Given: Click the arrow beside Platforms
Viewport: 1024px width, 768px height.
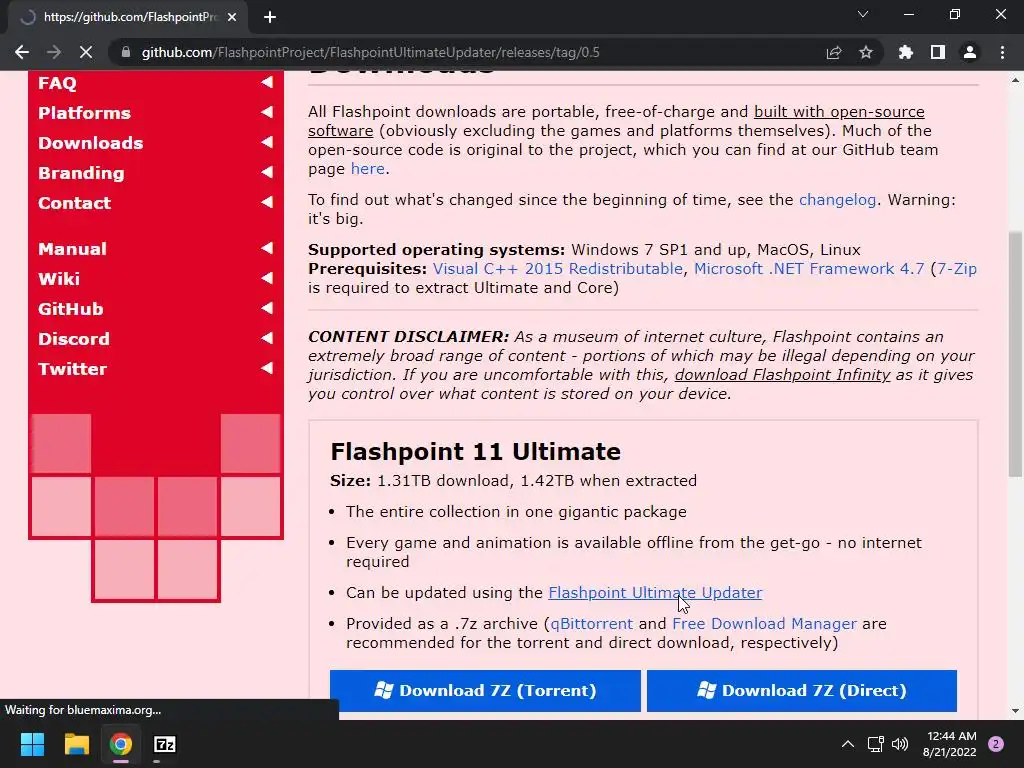Looking at the screenshot, I should pyautogui.click(x=266, y=112).
